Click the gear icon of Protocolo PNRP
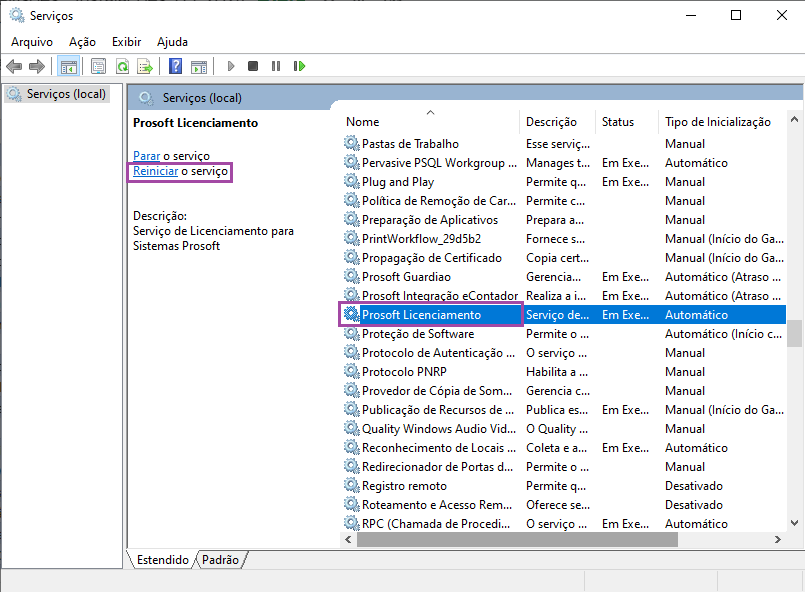Image resolution: width=805 pixels, height=592 pixels. click(352, 372)
